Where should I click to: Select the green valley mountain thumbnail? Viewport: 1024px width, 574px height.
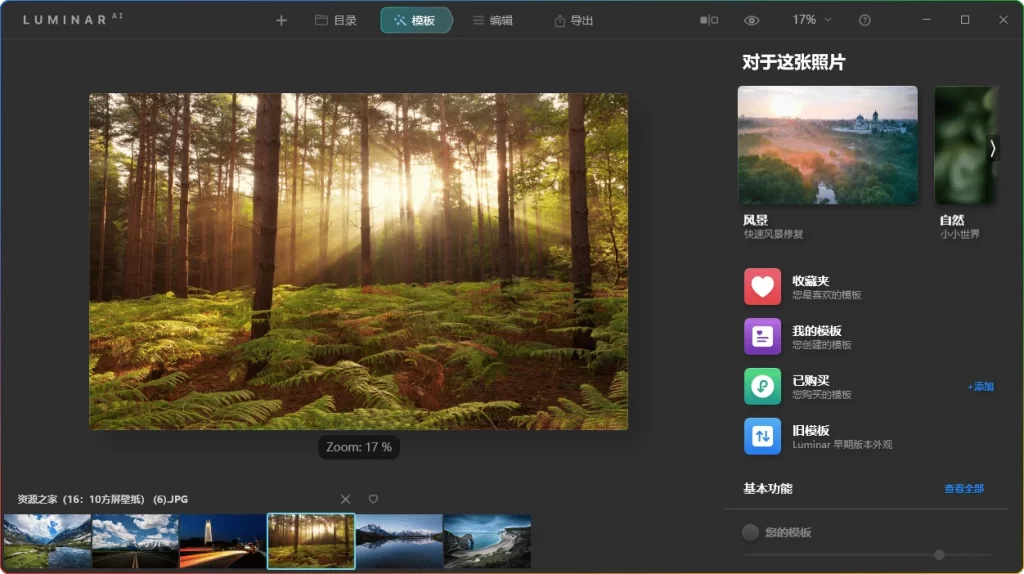tap(47, 541)
